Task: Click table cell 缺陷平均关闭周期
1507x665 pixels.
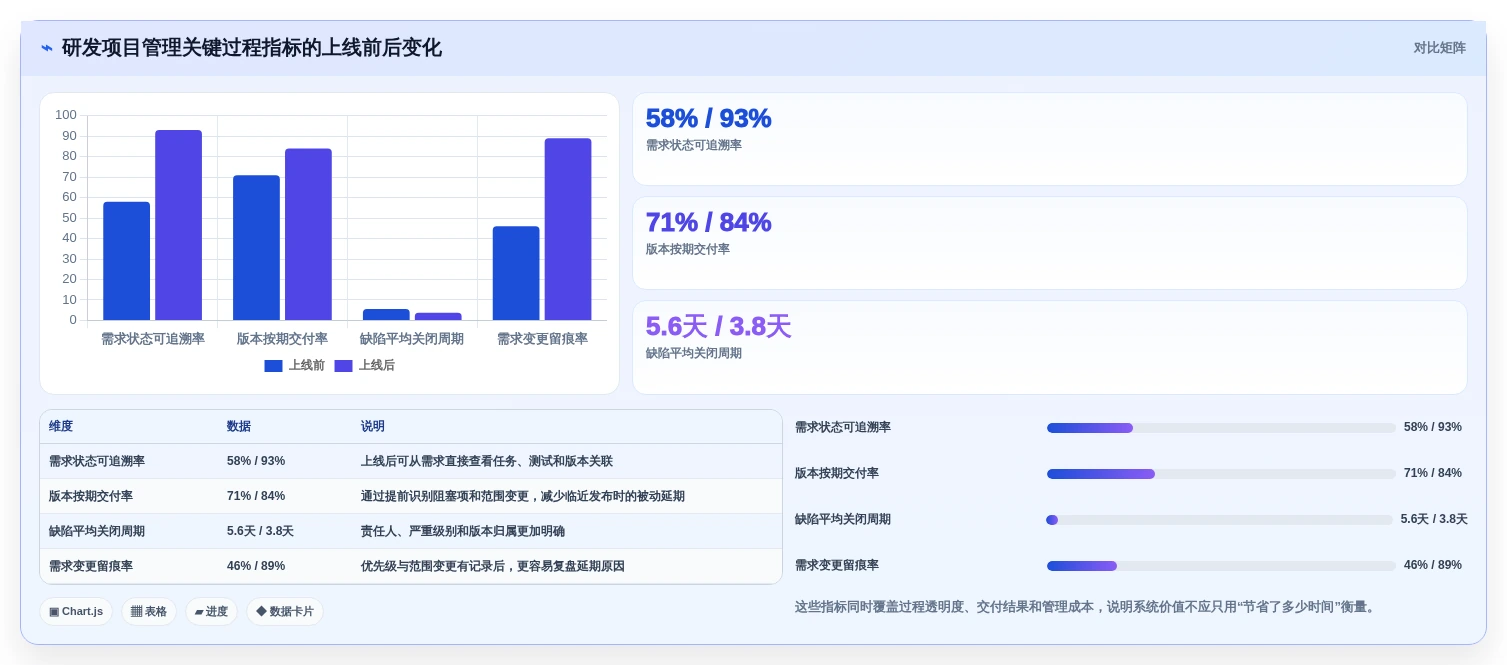Action: coord(97,531)
